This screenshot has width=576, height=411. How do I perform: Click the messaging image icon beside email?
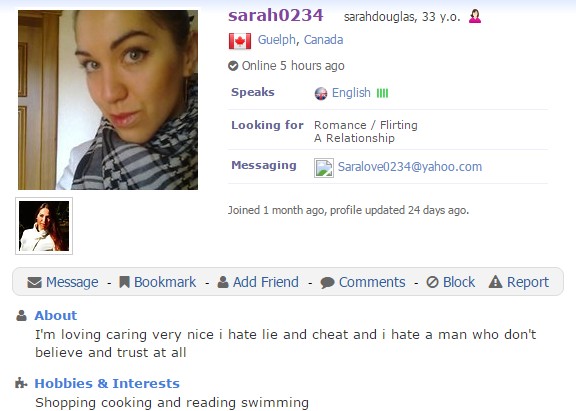point(324,168)
